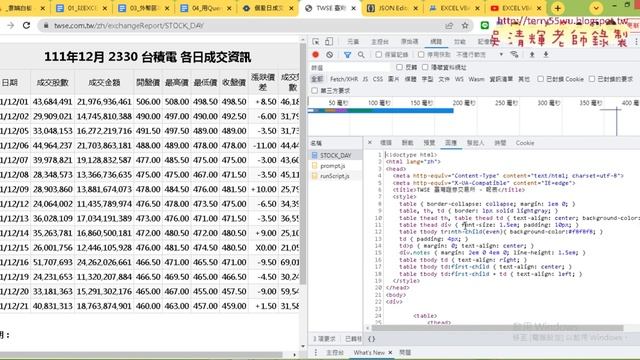Click the 成交金額 column header
This screenshot has height=360, width=640.
(x=104, y=82)
